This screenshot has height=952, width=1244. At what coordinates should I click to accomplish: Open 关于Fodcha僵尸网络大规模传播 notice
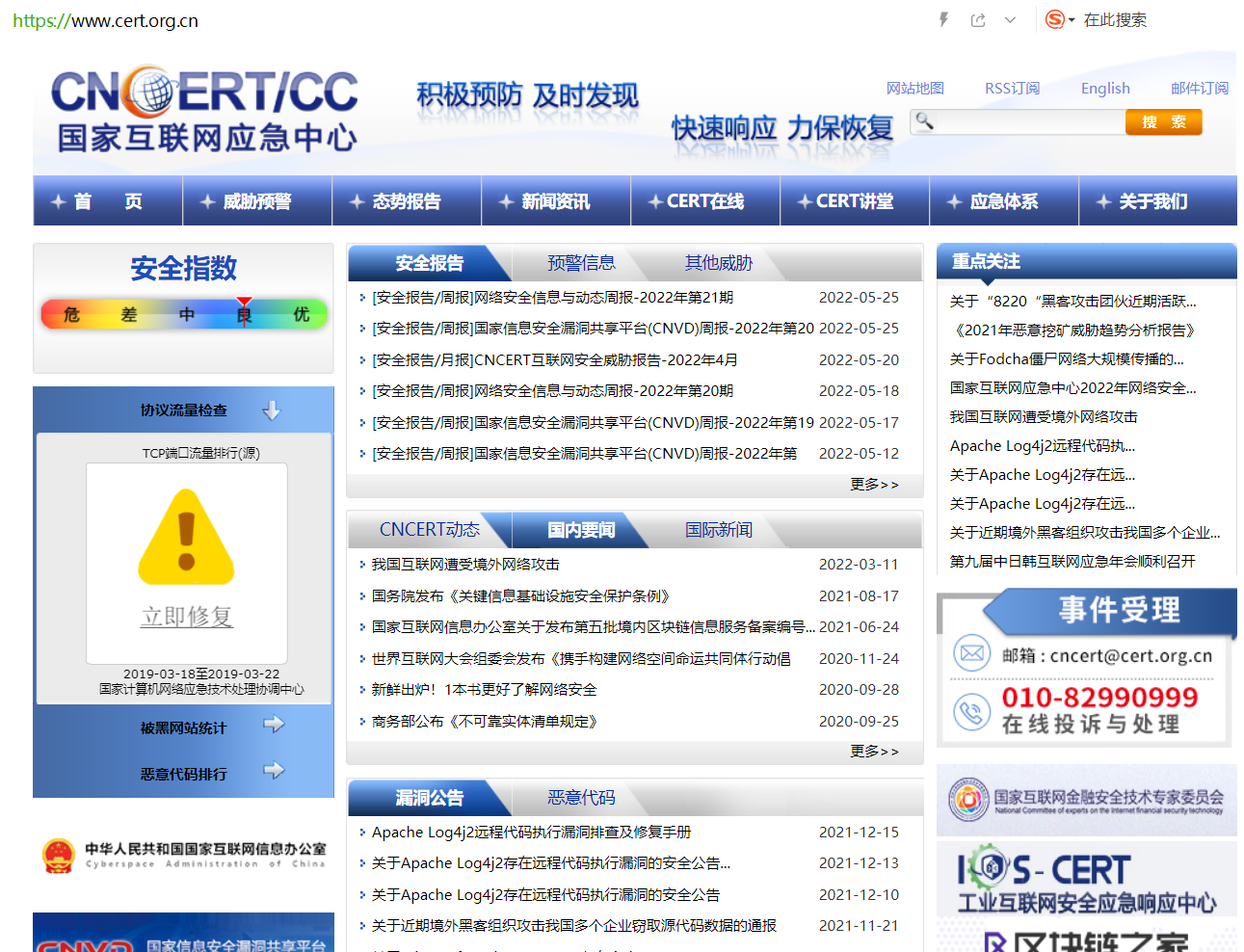click(1067, 359)
